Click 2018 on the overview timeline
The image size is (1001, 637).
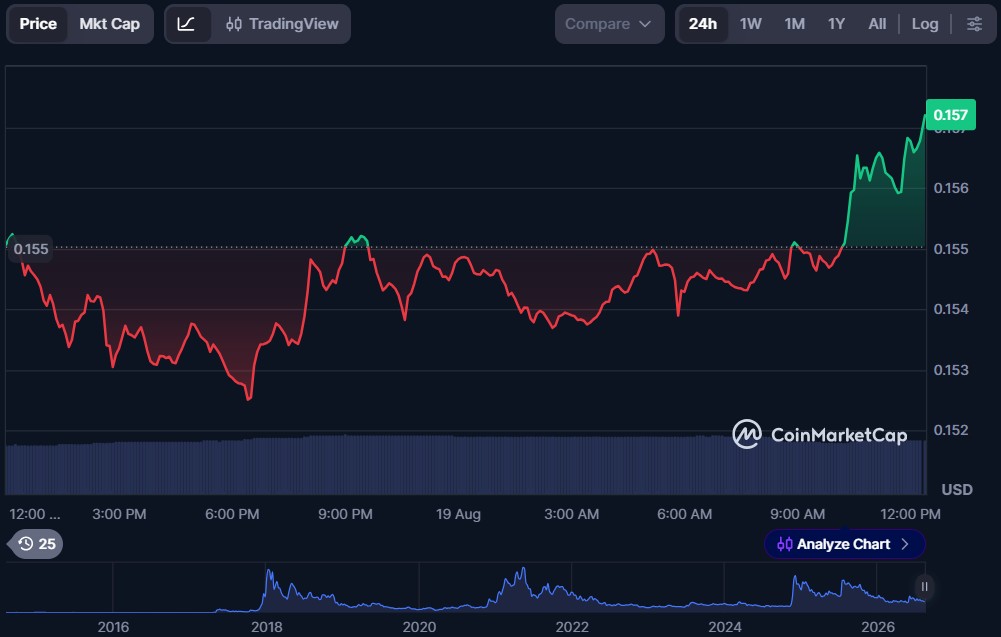pyautogui.click(x=267, y=627)
